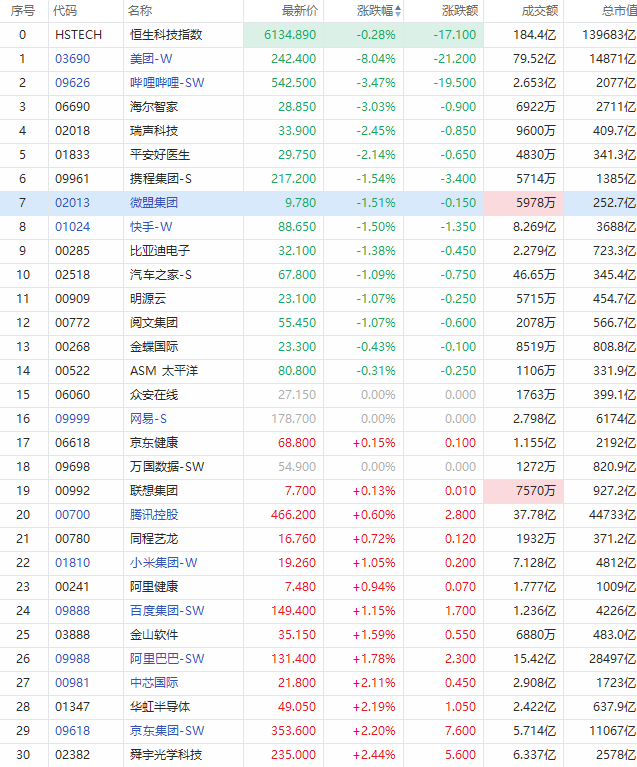Select the 海尔智家 row name
The image size is (637, 767).
coord(154,107)
